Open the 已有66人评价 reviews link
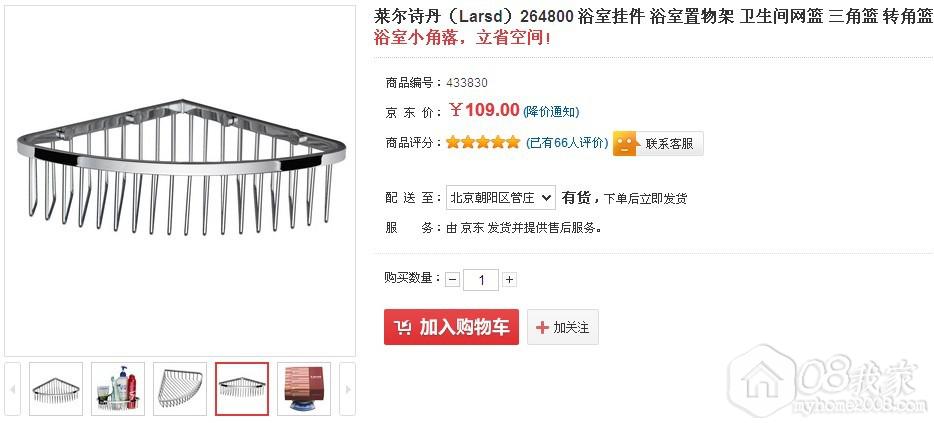 tap(567, 143)
